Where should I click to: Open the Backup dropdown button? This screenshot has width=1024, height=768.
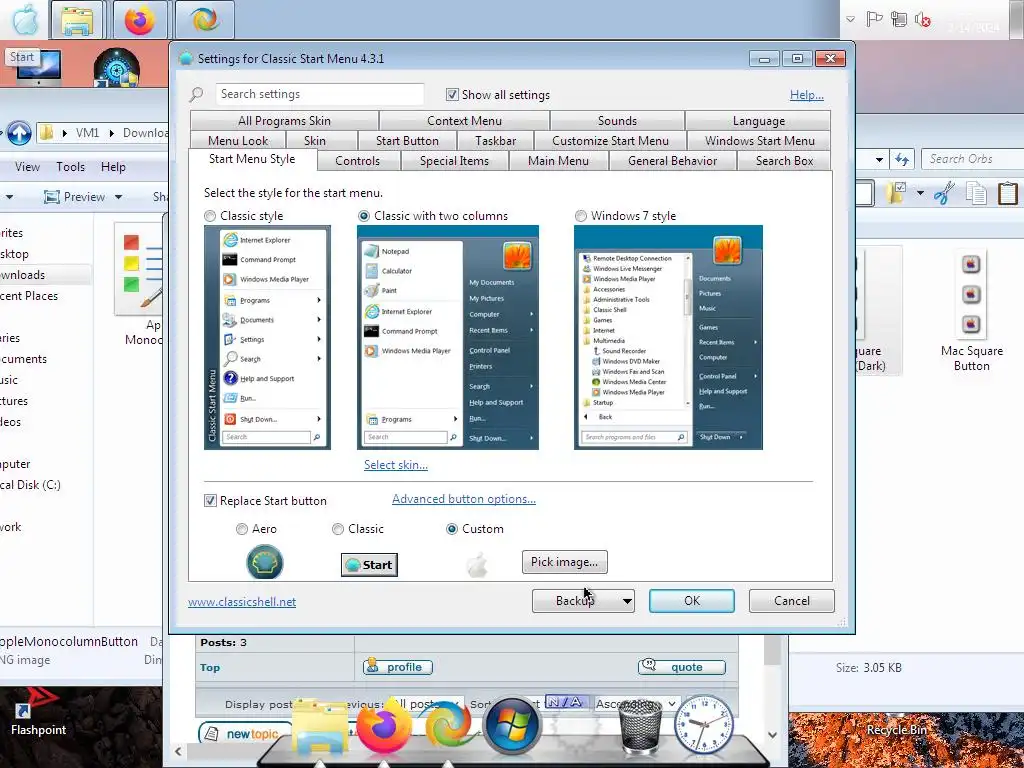click(x=583, y=601)
